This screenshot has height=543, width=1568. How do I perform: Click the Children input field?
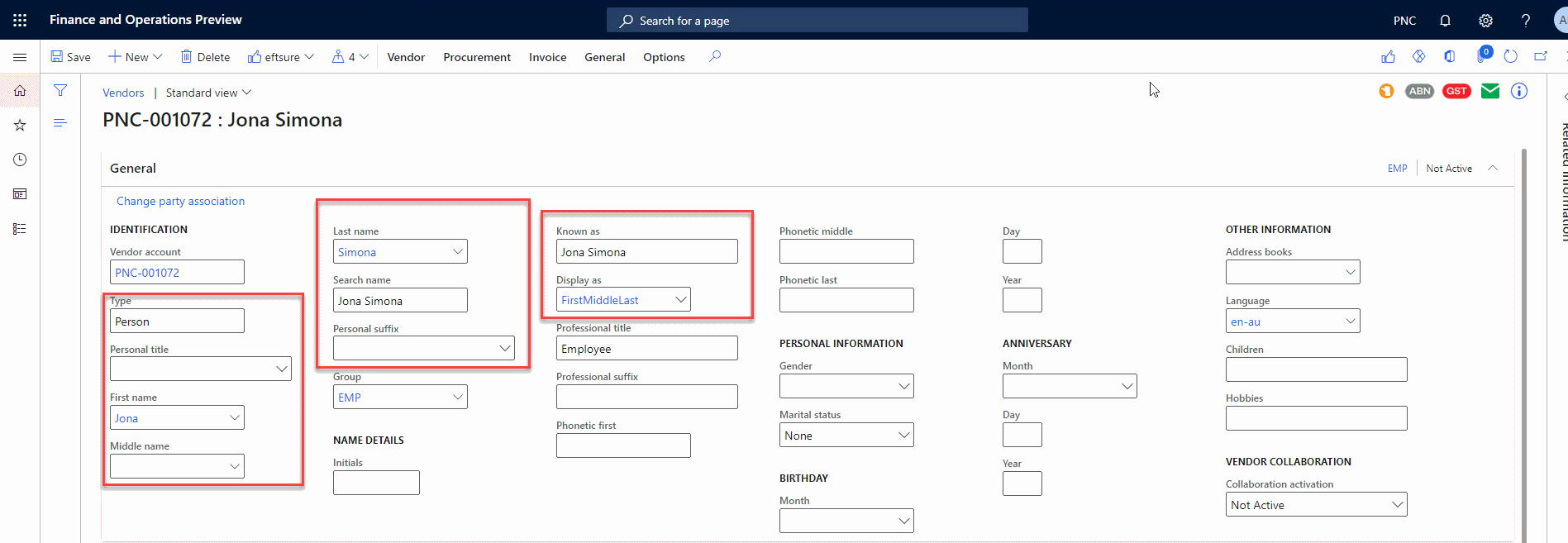1316,369
